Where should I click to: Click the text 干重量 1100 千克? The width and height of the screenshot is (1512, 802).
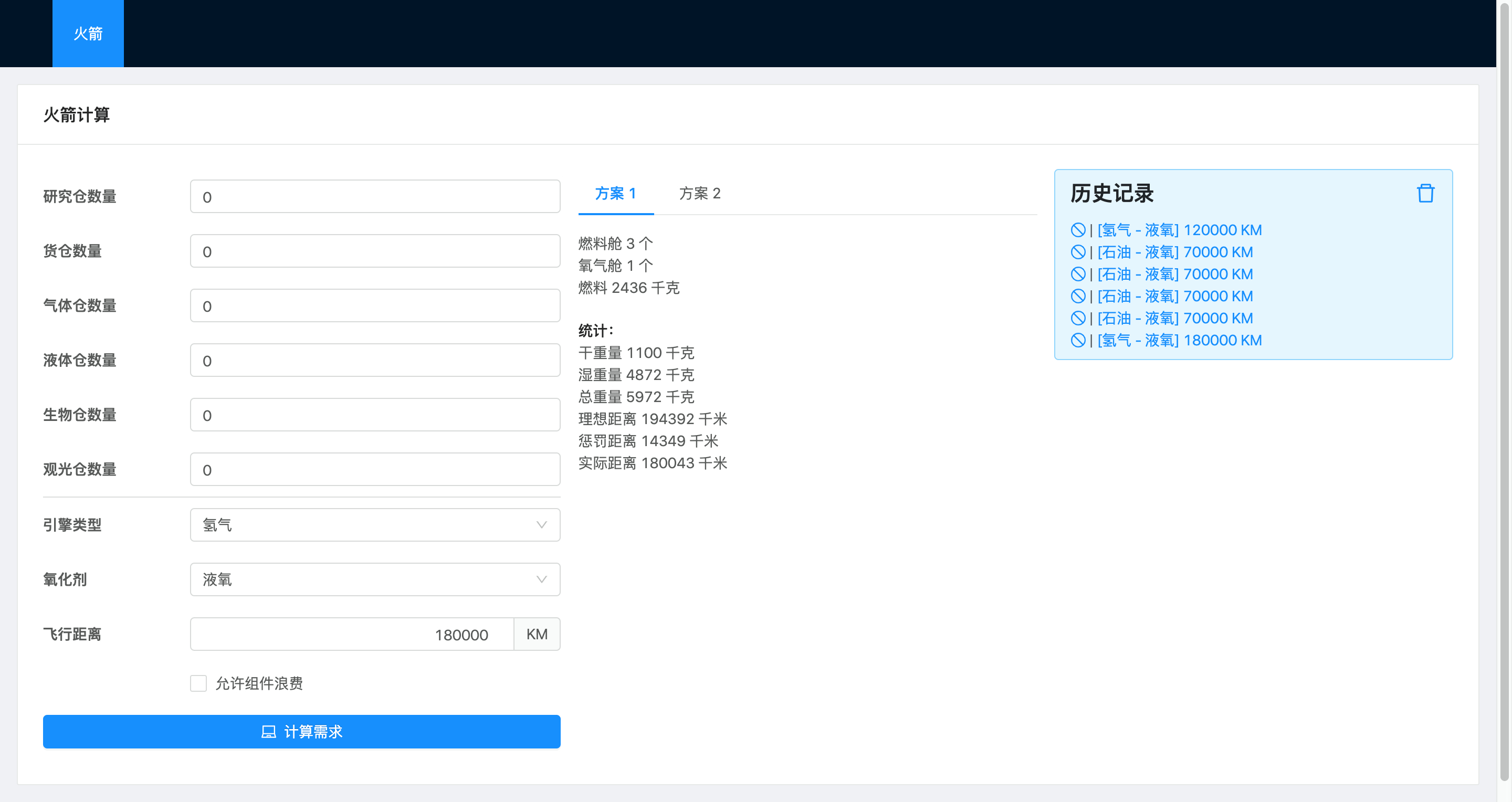point(636,353)
